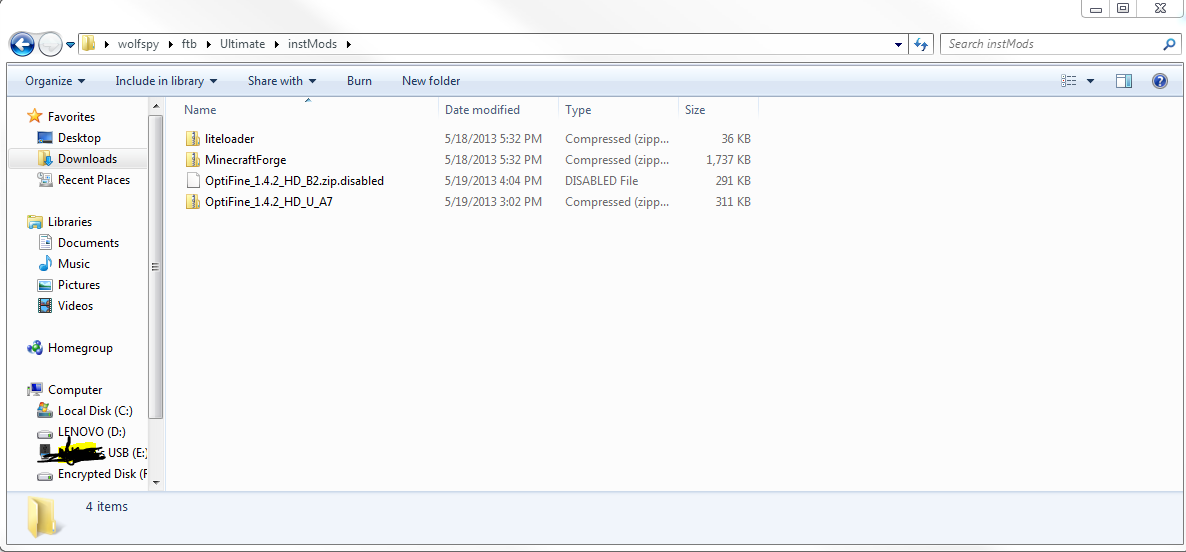Screen dimensions: 1186x552
Task: Click the refresh button beside address bar
Action: tap(922, 44)
